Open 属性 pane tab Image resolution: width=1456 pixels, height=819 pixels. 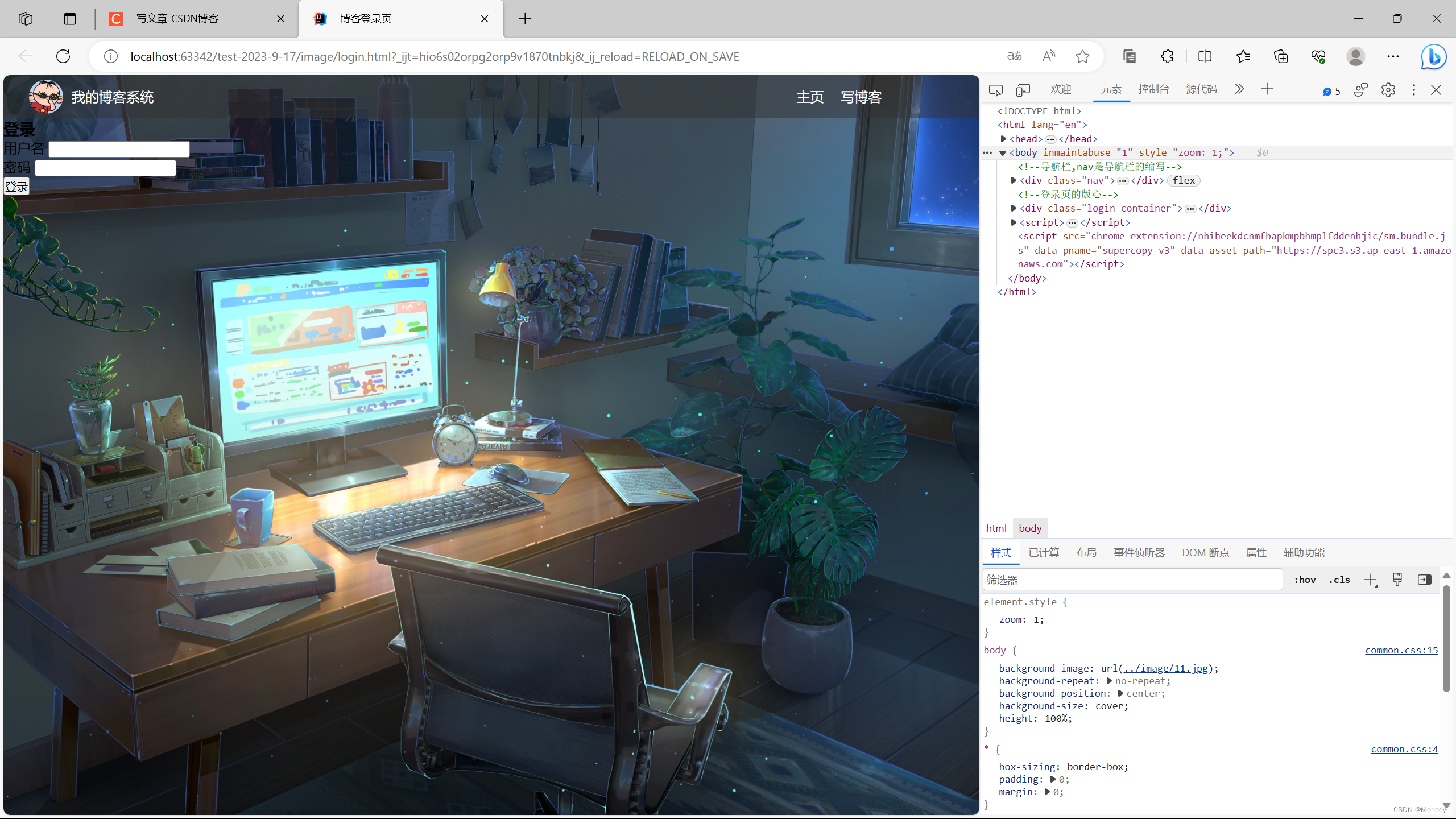[1256, 553]
